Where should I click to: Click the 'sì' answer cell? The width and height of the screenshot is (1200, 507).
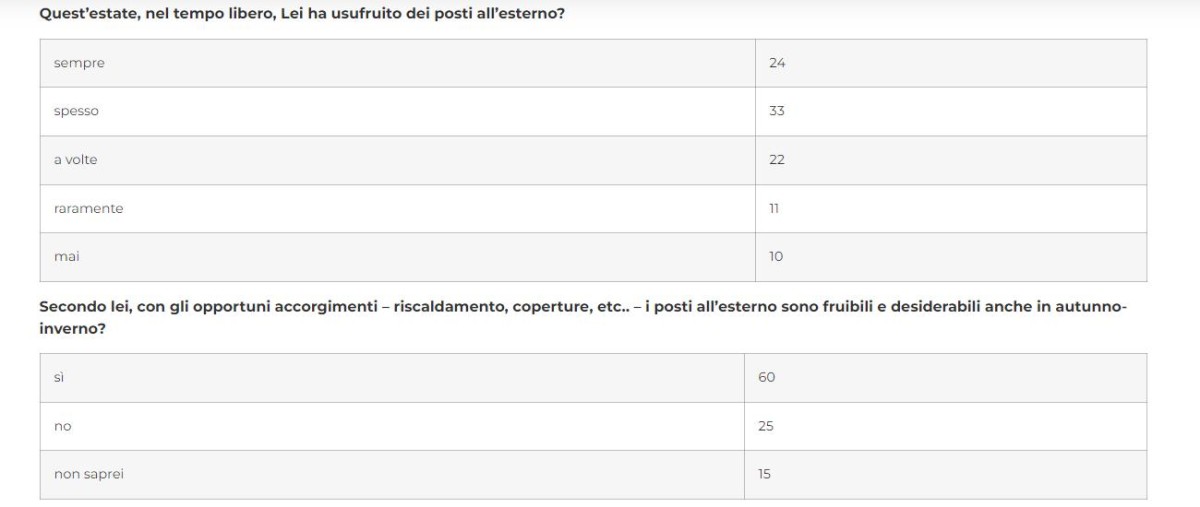(58, 377)
